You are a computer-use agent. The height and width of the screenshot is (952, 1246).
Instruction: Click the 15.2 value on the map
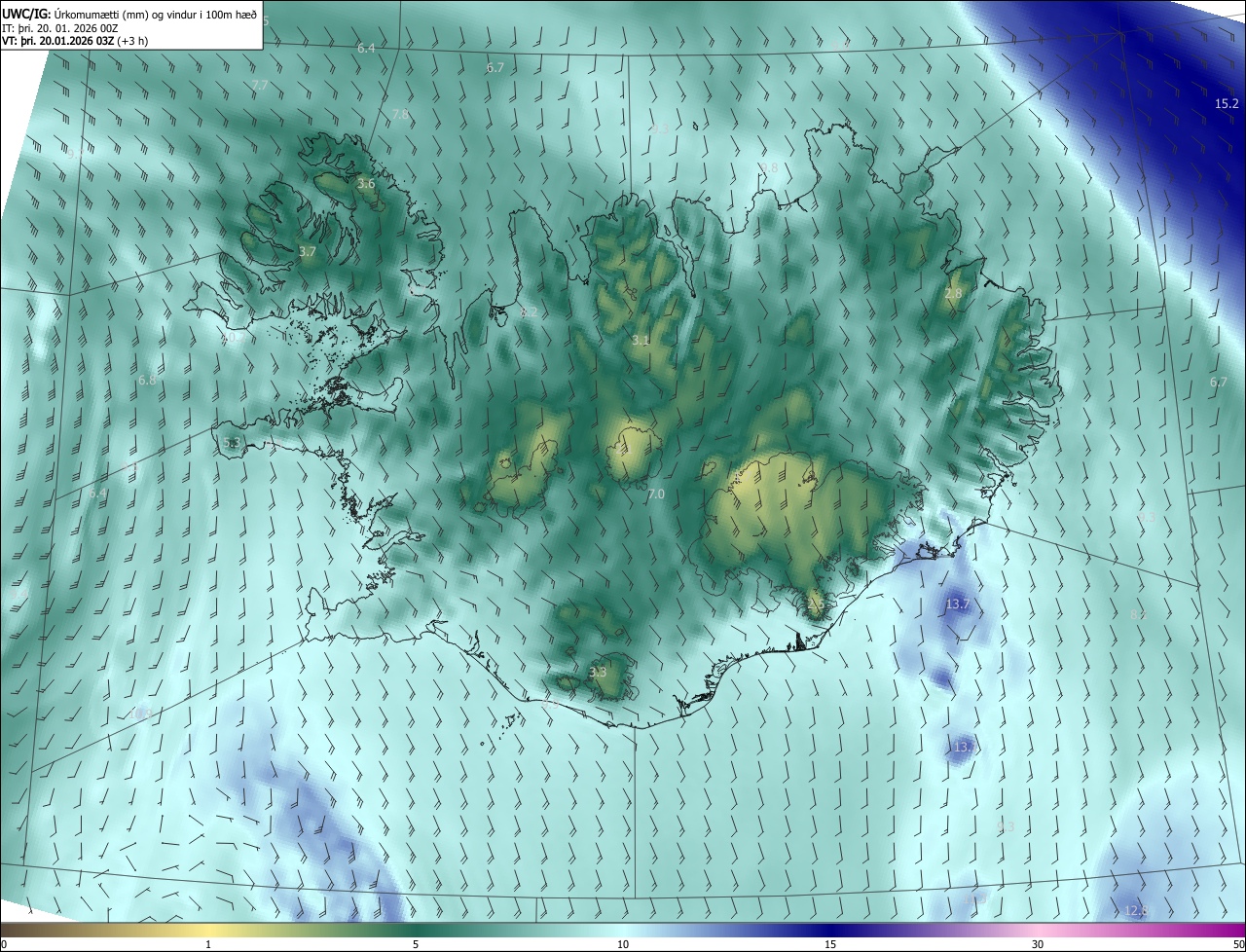[1227, 104]
